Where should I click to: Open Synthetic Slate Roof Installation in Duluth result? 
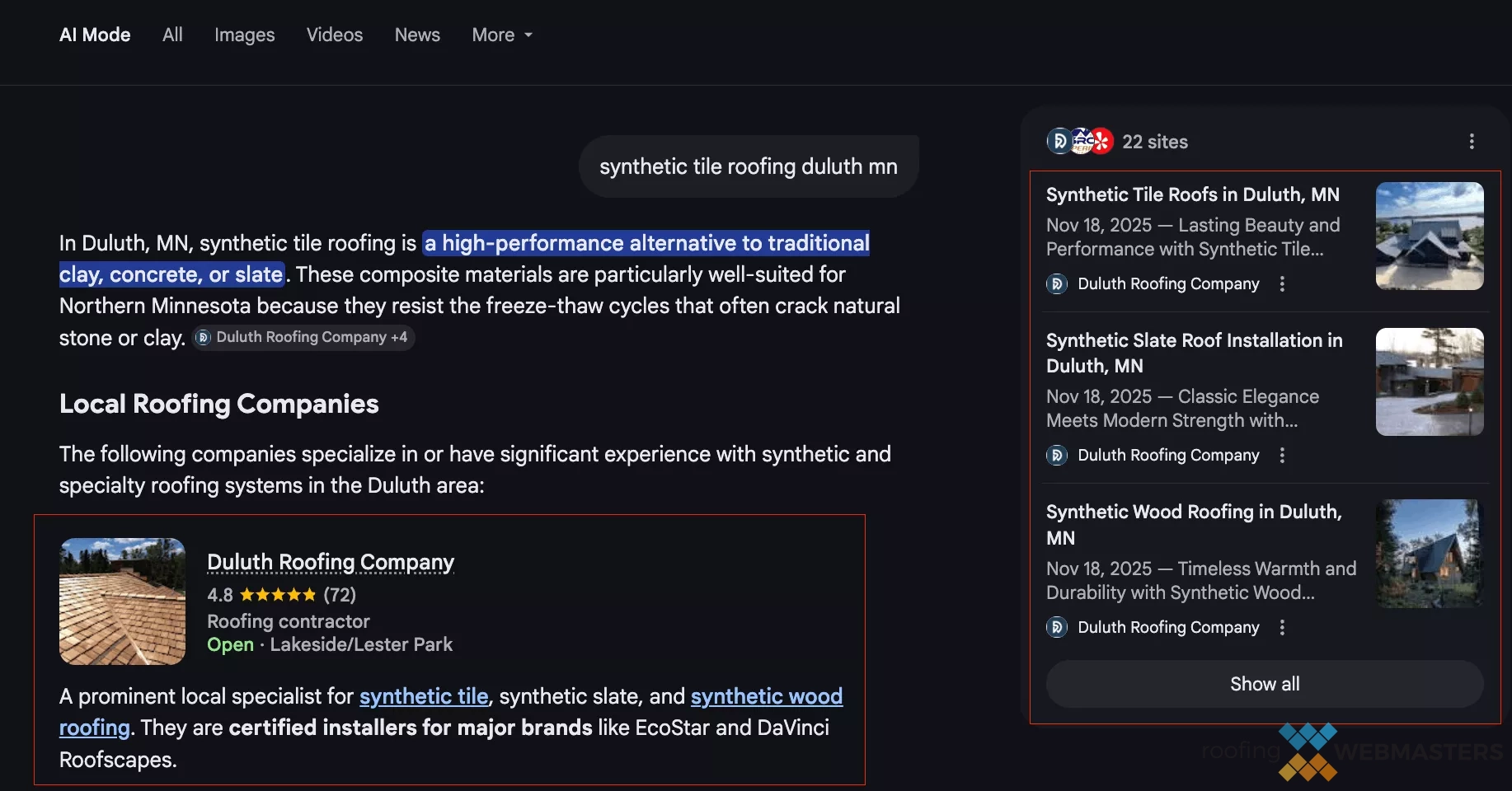pyautogui.click(x=1195, y=353)
